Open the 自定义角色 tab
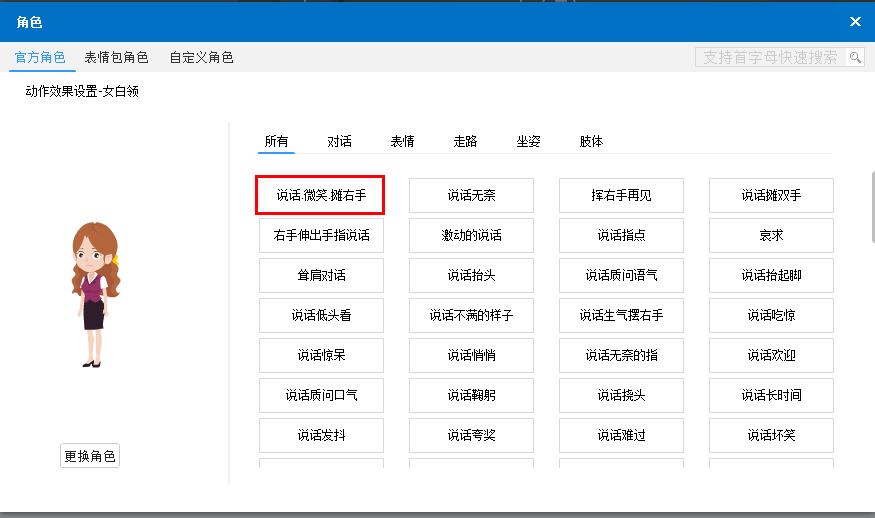The width and height of the screenshot is (875, 518). click(x=201, y=57)
